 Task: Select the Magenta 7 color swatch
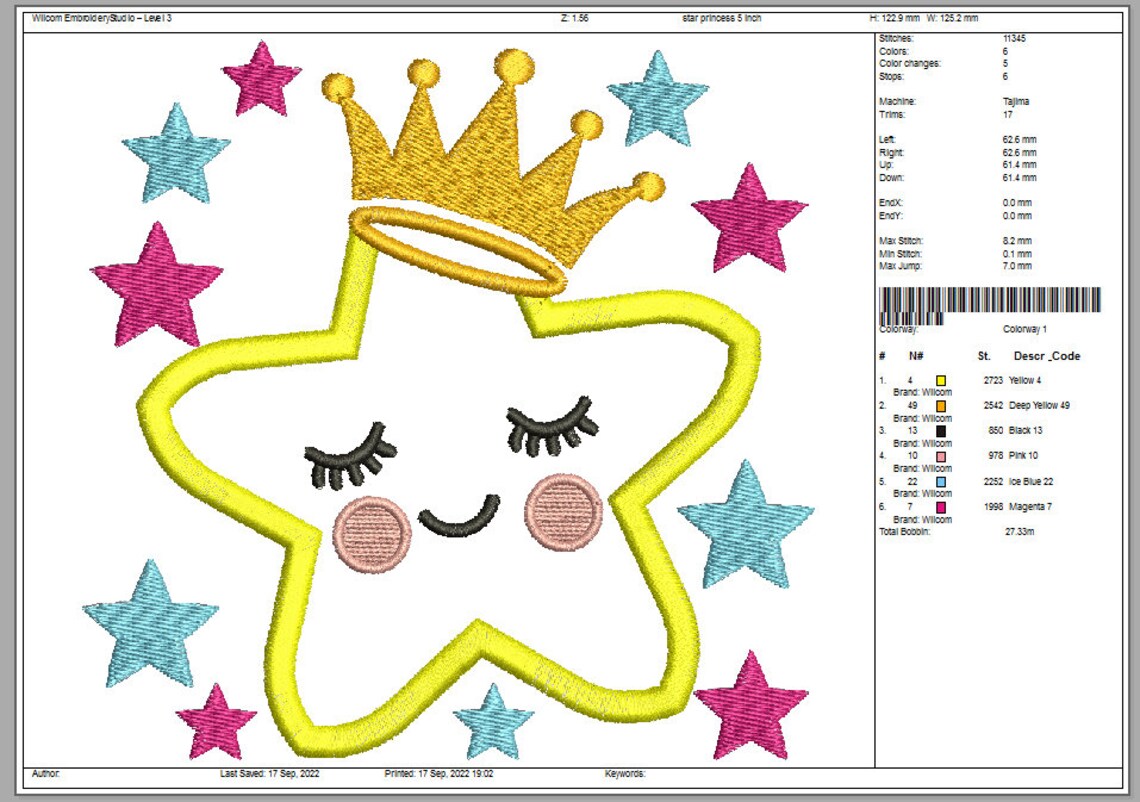[x=939, y=506]
